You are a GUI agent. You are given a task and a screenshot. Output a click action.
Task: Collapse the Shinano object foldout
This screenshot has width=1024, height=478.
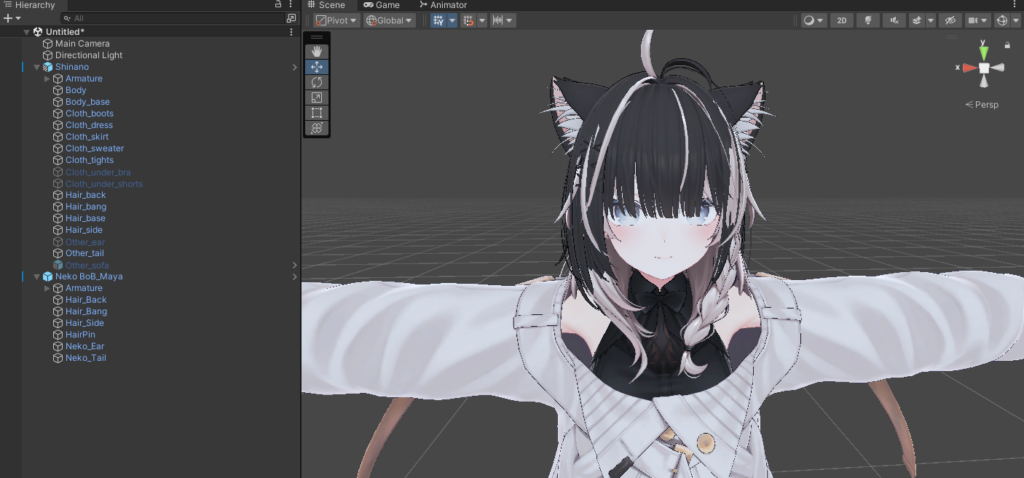(37, 67)
